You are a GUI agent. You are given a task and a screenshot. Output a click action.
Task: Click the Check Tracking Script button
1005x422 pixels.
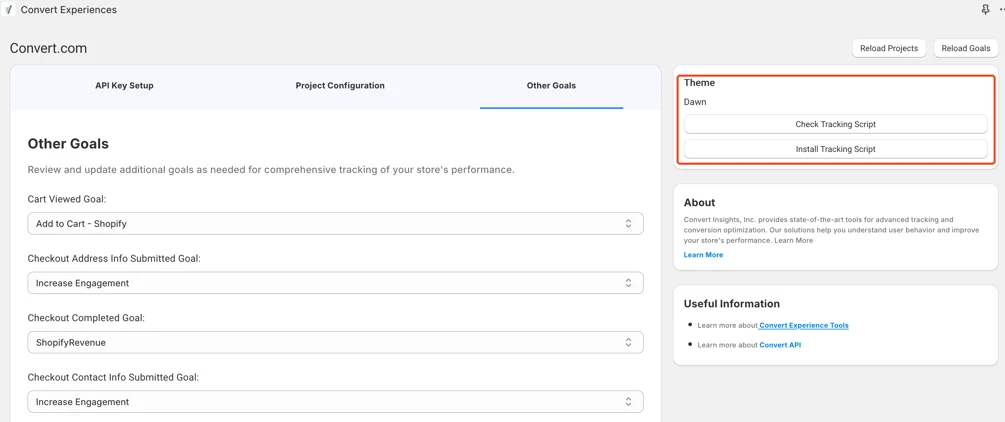[x=835, y=124]
